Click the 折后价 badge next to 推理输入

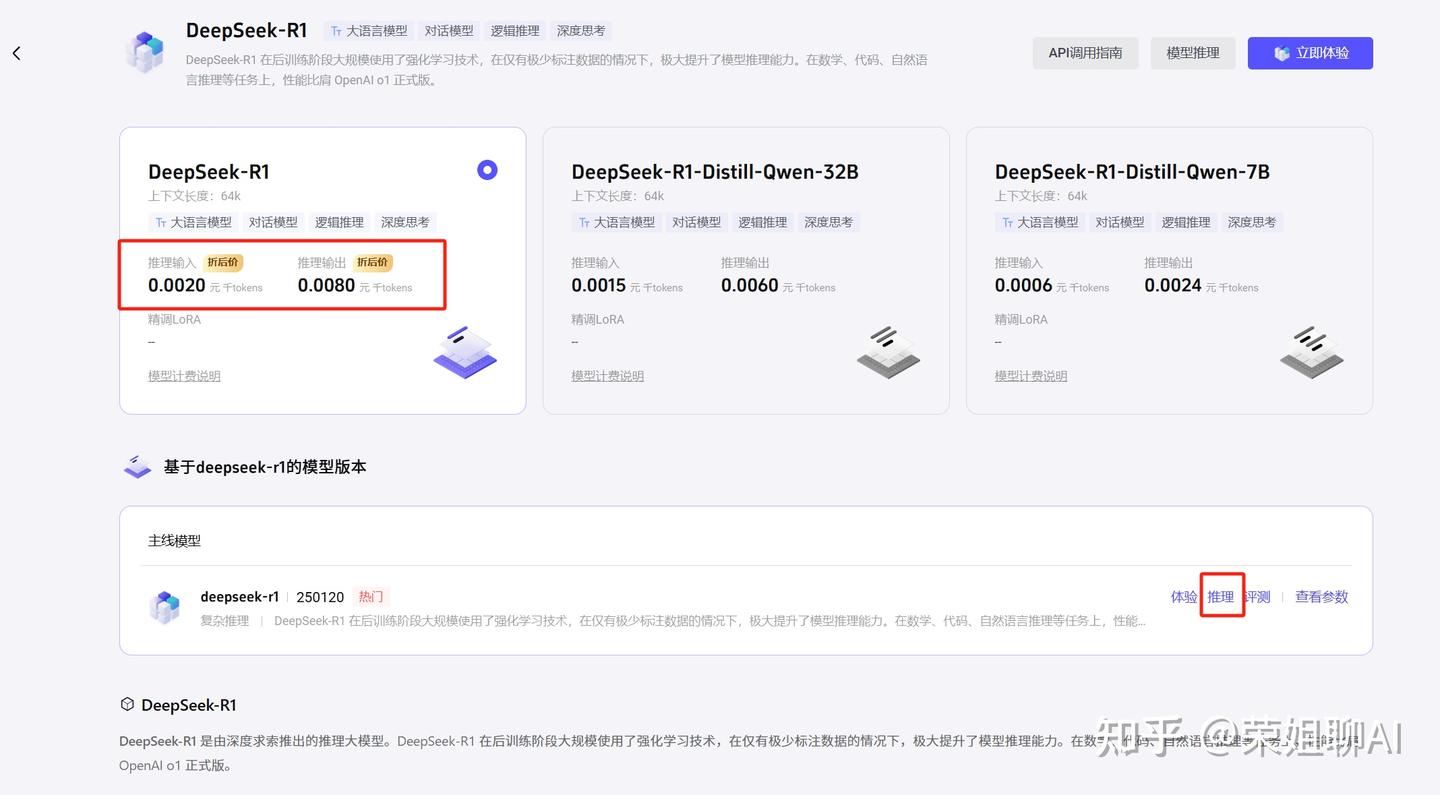click(223, 262)
